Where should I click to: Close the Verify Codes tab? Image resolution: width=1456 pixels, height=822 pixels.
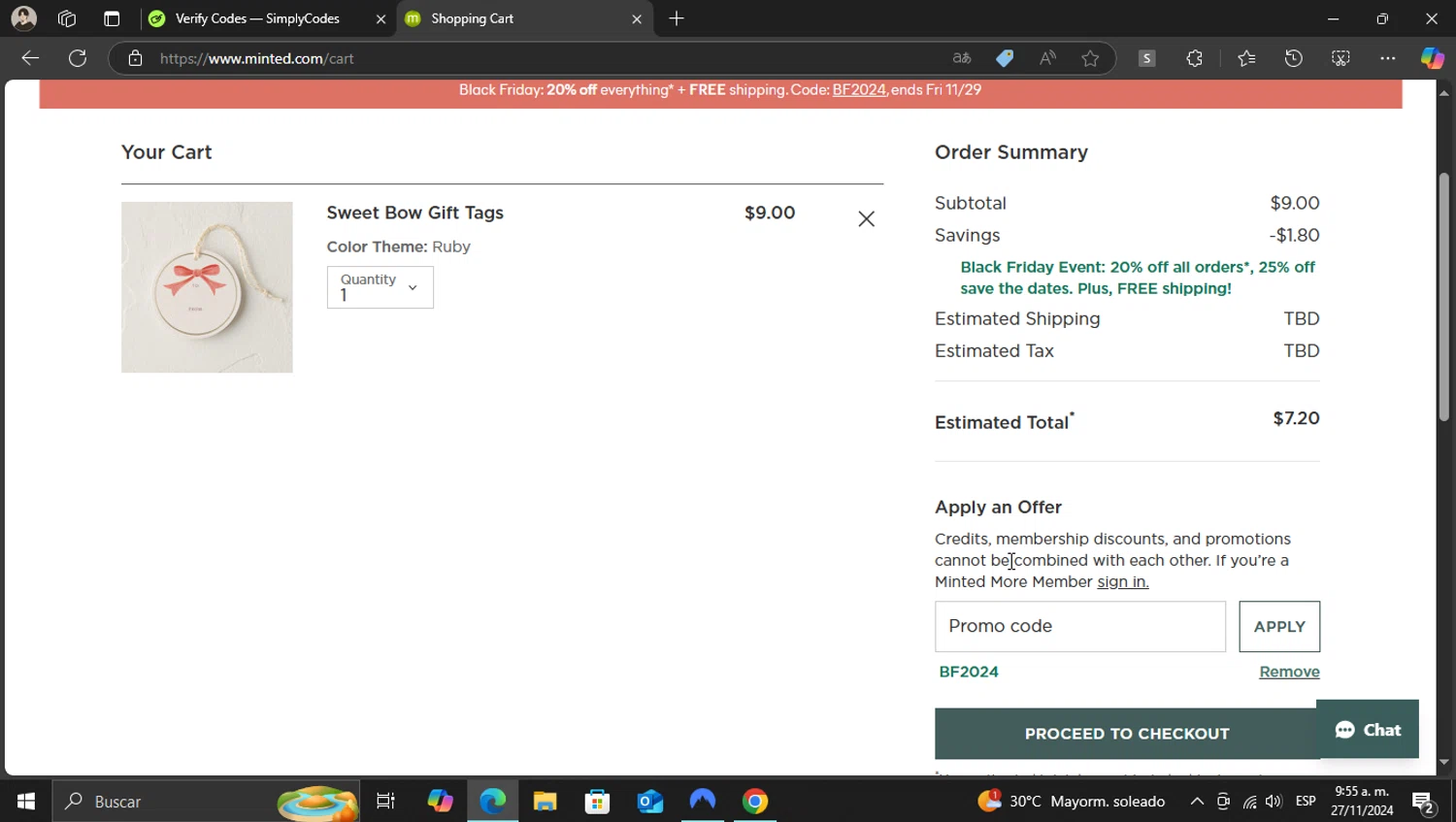click(381, 19)
